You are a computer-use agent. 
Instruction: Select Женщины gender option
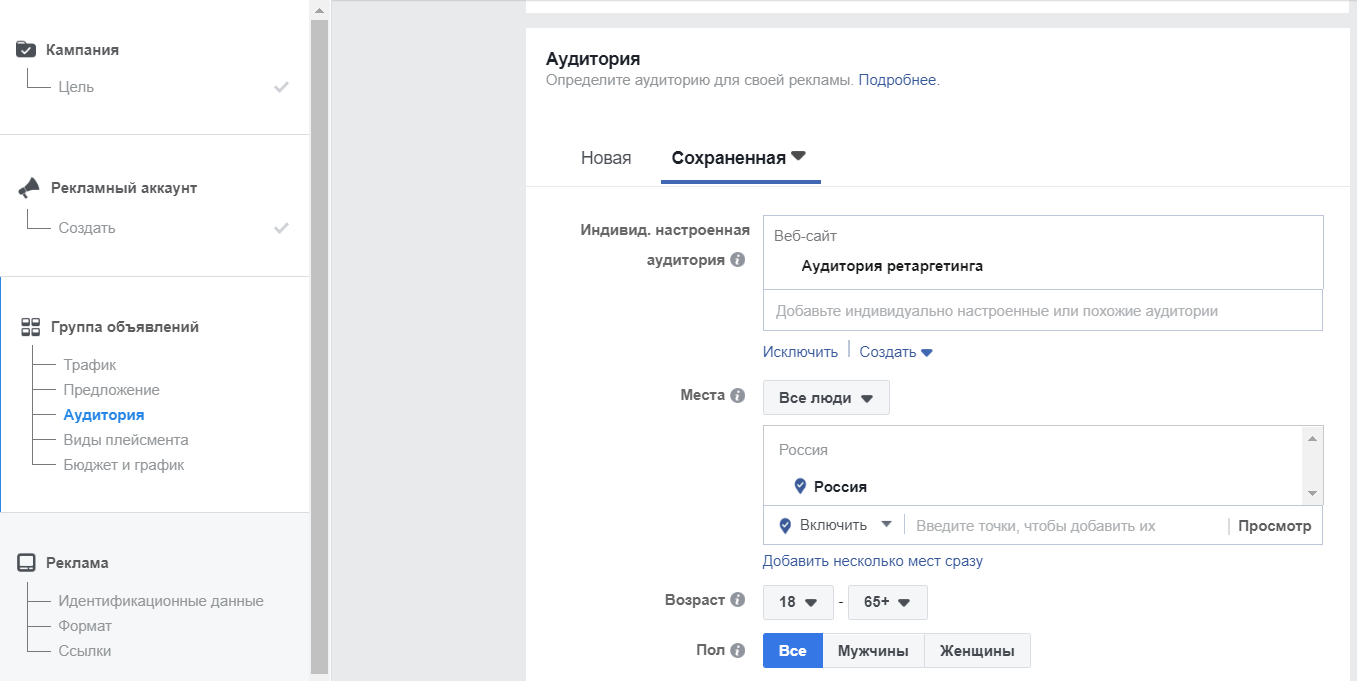(977, 651)
